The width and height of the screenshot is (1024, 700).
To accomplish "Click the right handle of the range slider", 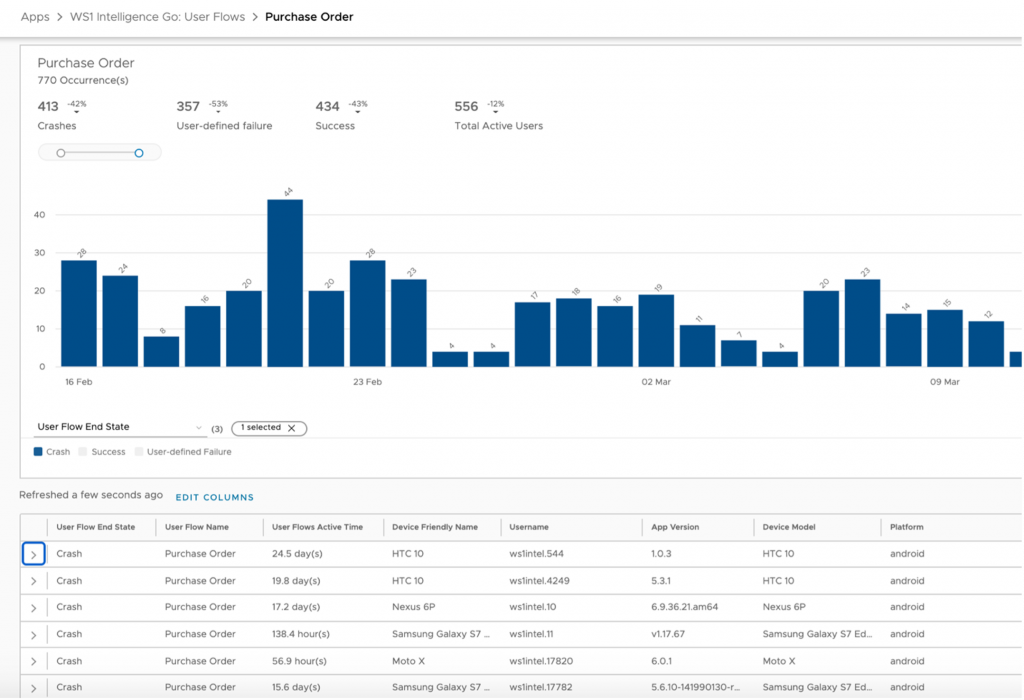I will (139, 153).
